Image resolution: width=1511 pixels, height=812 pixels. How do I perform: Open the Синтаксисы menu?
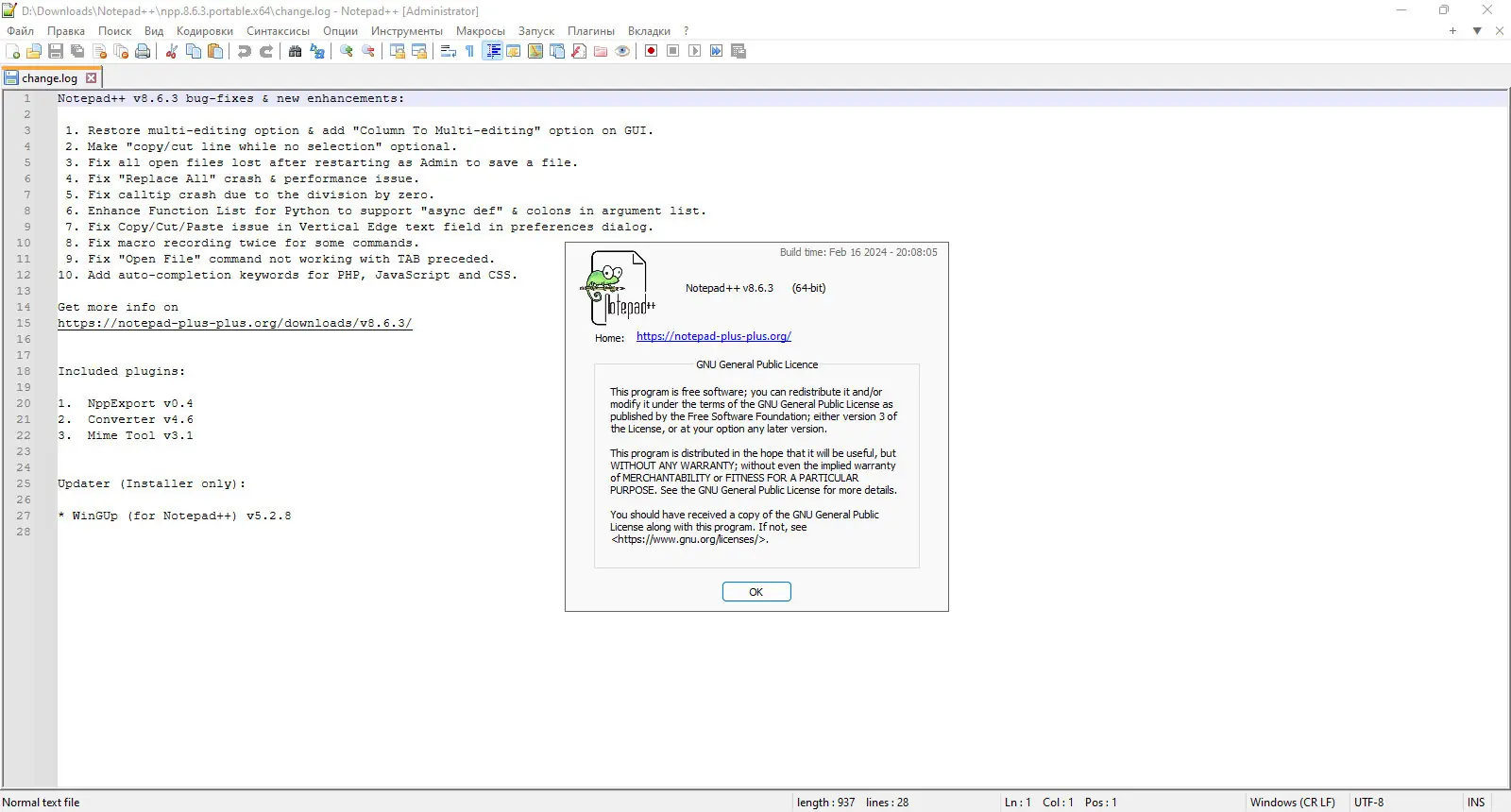pyautogui.click(x=279, y=31)
